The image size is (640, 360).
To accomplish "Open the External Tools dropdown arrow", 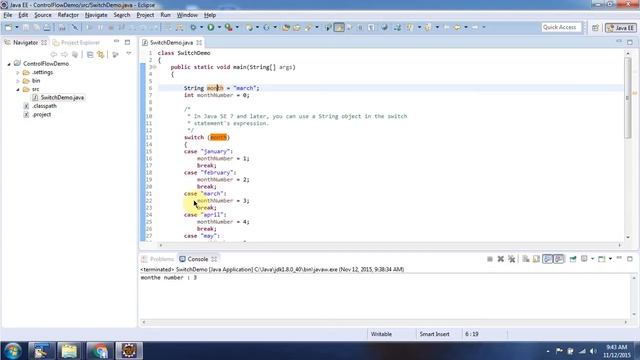I will [x=237, y=27].
